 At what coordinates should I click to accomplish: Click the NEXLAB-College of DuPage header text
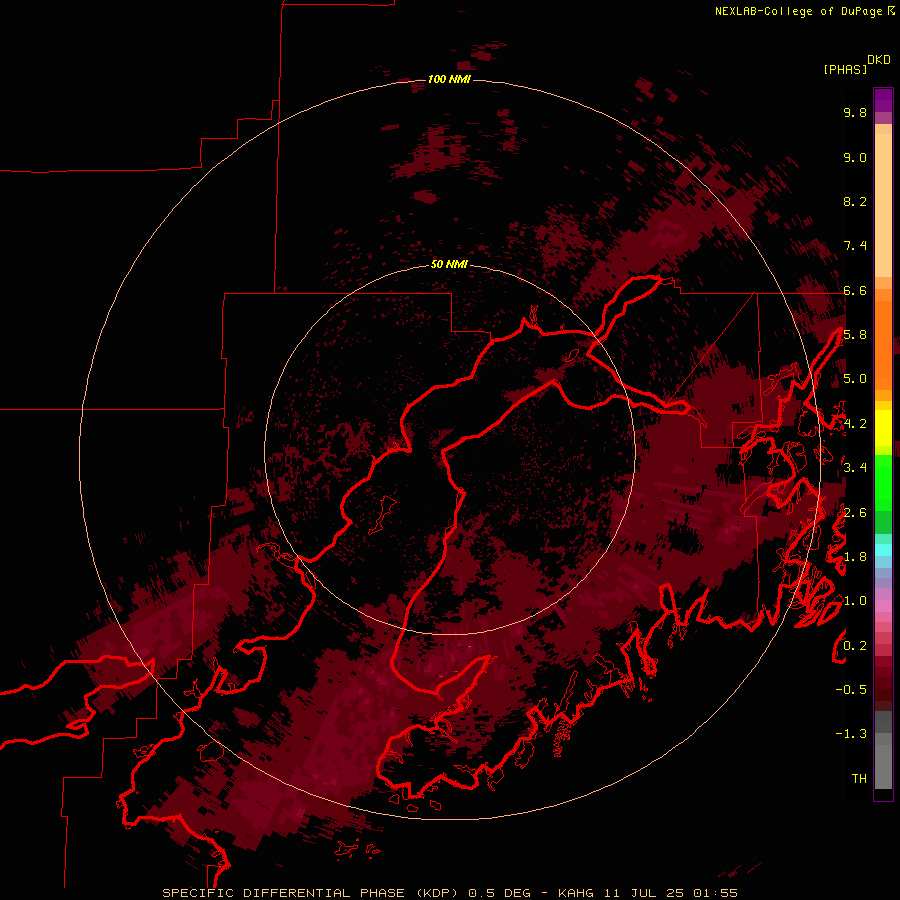point(798,11)
